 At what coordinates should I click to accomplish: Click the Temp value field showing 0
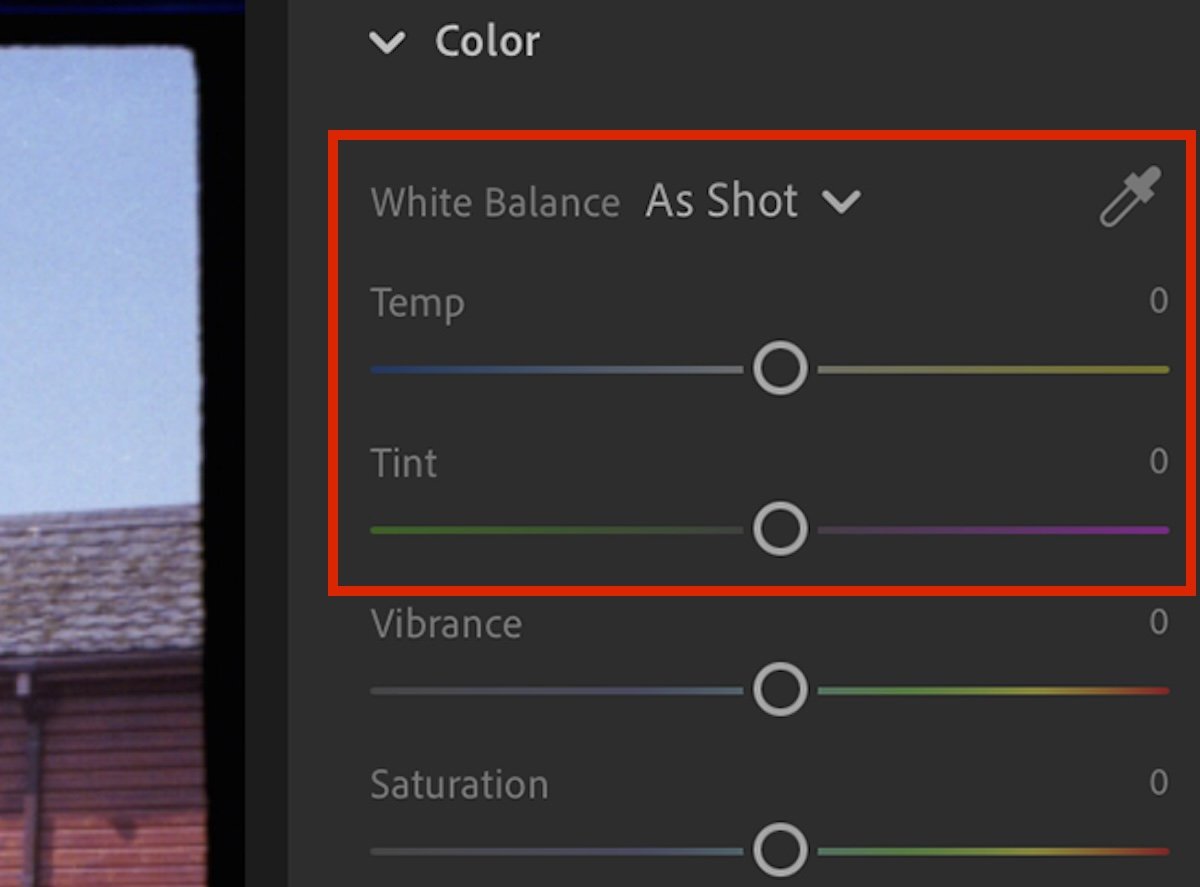click(1158, 301)
